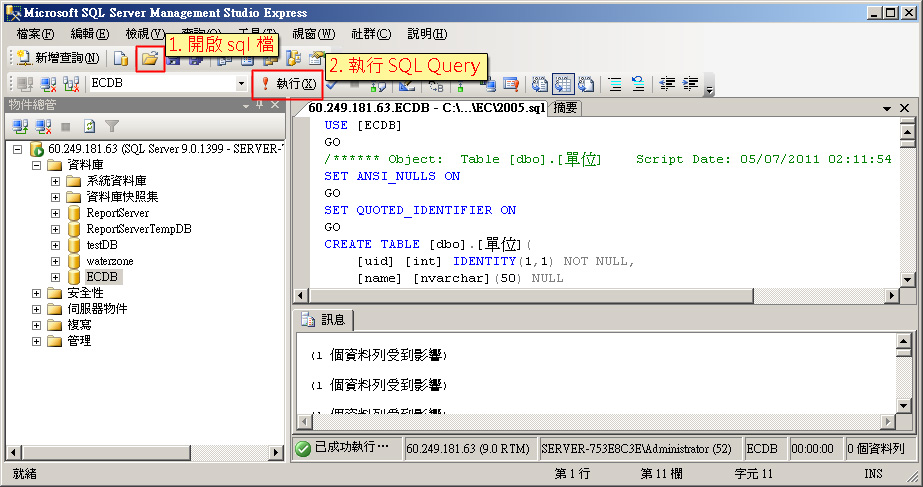The width and height of the screenshot is (923, 487).
Task: Click the Change Connection toolbar icon
Action: tap(71, 84)
